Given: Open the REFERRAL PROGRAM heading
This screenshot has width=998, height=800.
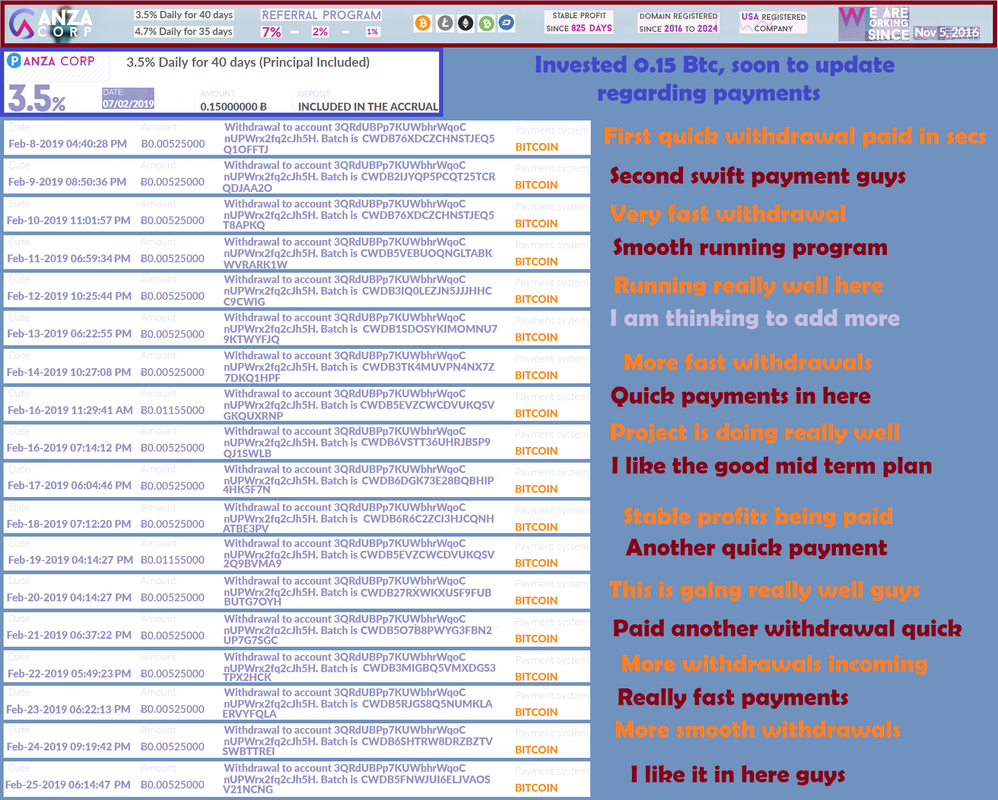Looking at the screenshot, I should pos(321,15).
